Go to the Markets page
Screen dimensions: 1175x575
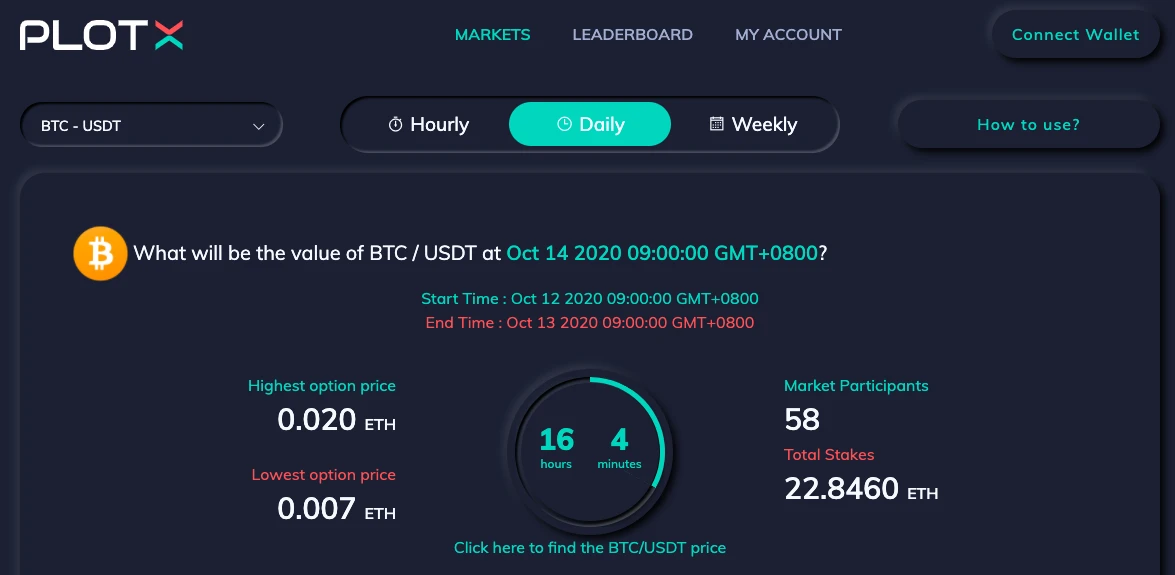point(492,35)
